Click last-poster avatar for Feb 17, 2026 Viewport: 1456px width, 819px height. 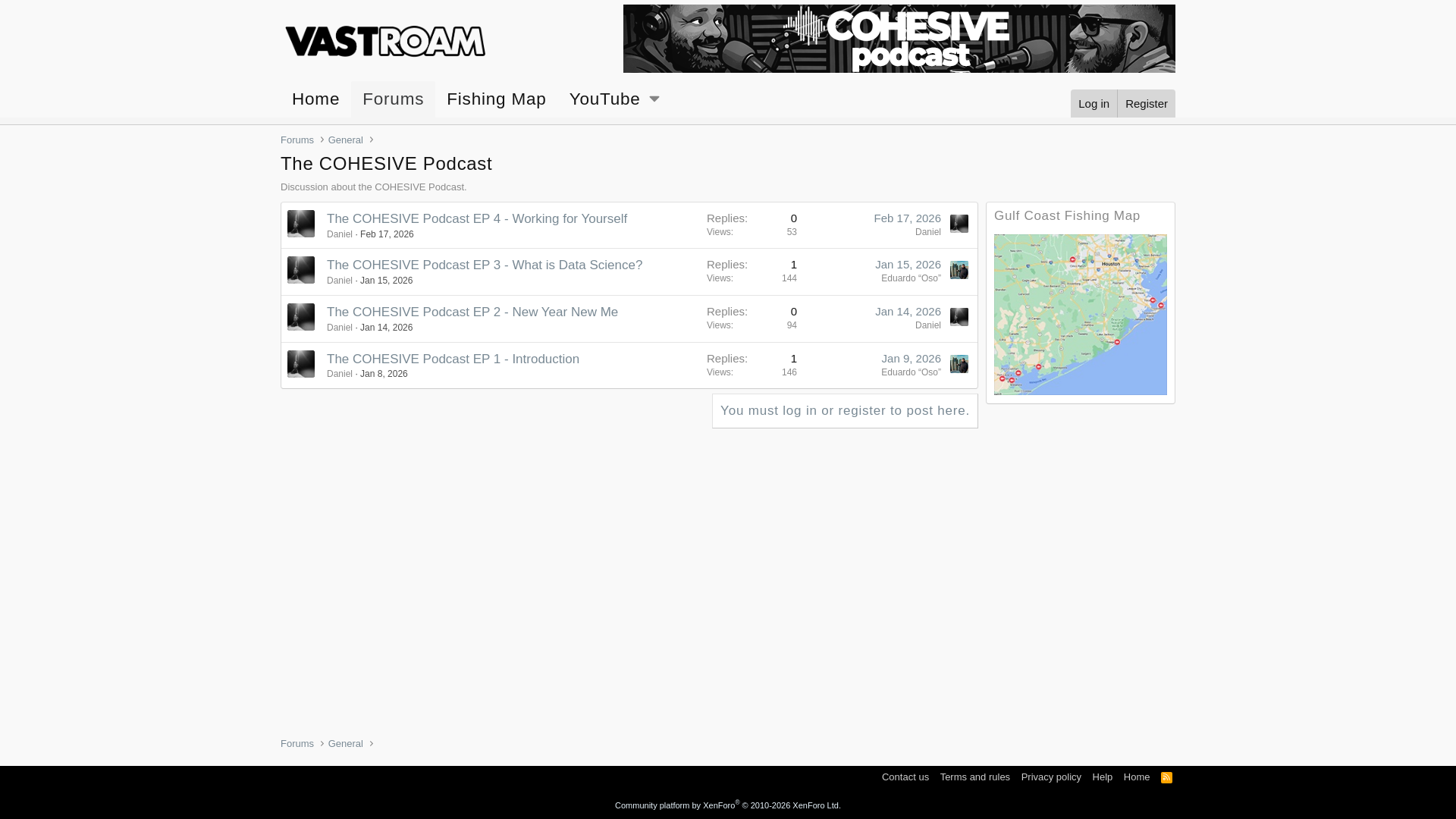click(x=959, y=224)
